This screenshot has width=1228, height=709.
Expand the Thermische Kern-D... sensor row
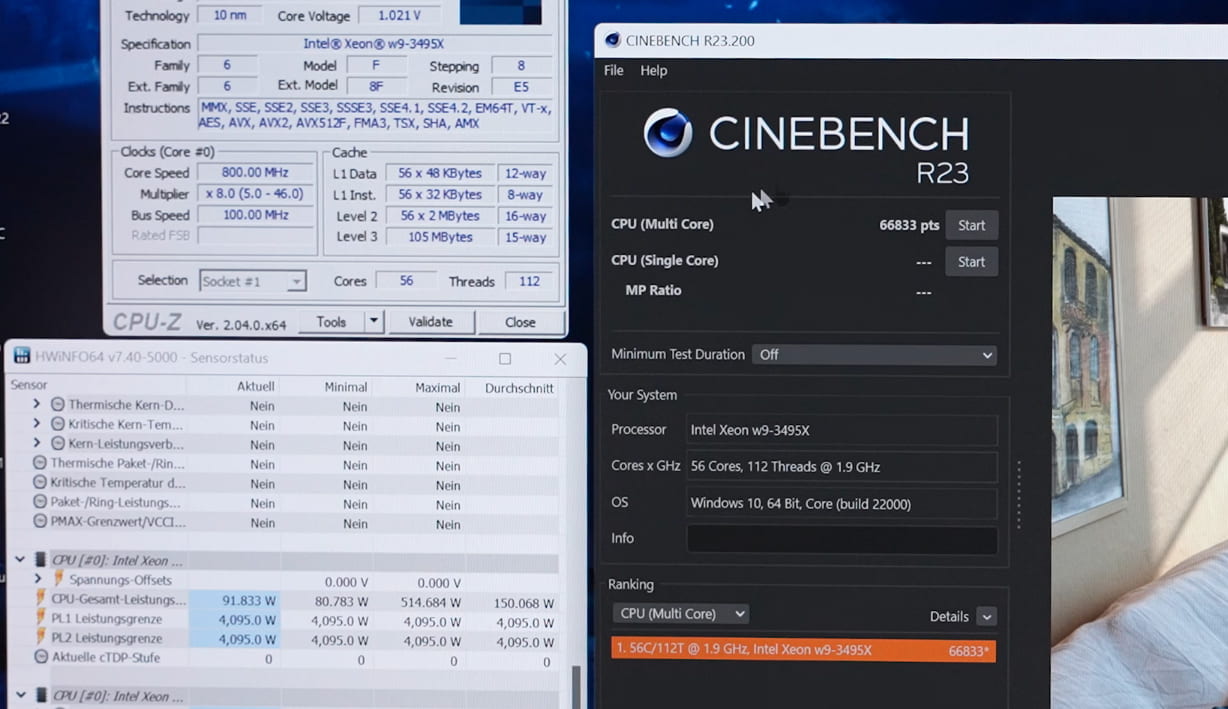[37, 405]
